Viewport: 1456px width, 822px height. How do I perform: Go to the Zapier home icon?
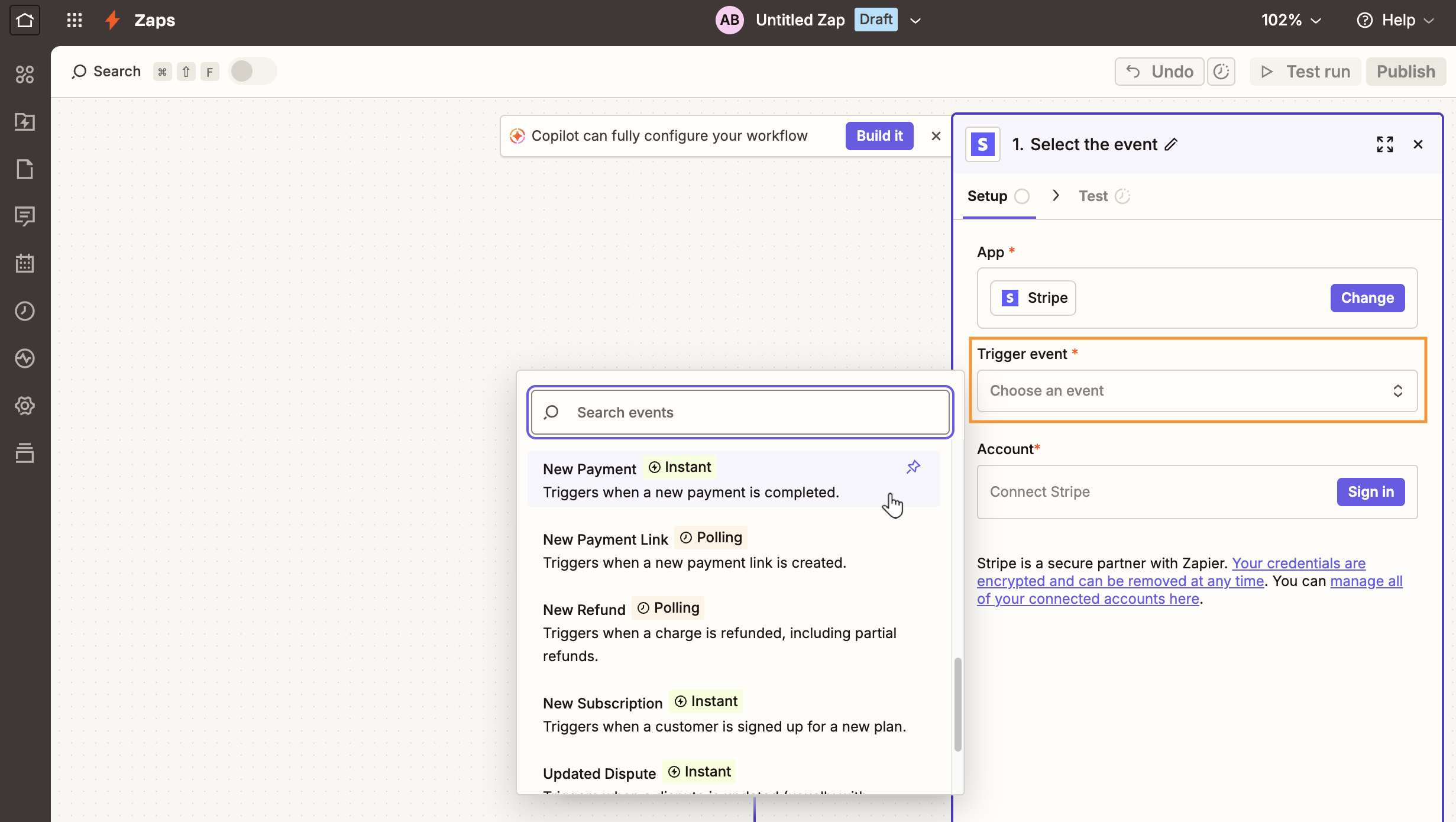coord(25,20)
